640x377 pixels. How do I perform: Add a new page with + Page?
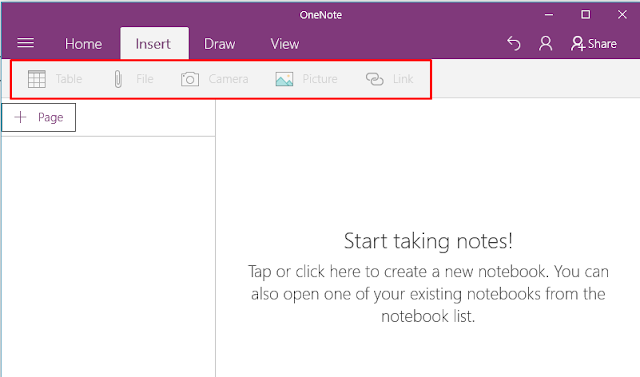(x=39, y=118)
